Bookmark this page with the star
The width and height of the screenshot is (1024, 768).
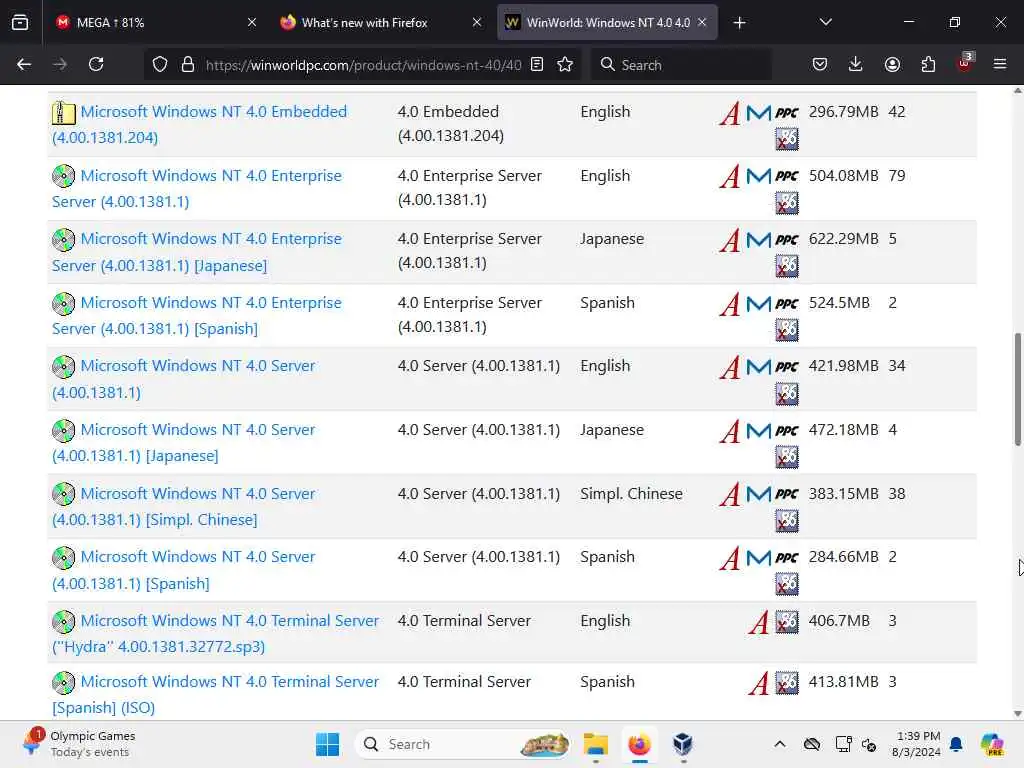tap(565, 64)
